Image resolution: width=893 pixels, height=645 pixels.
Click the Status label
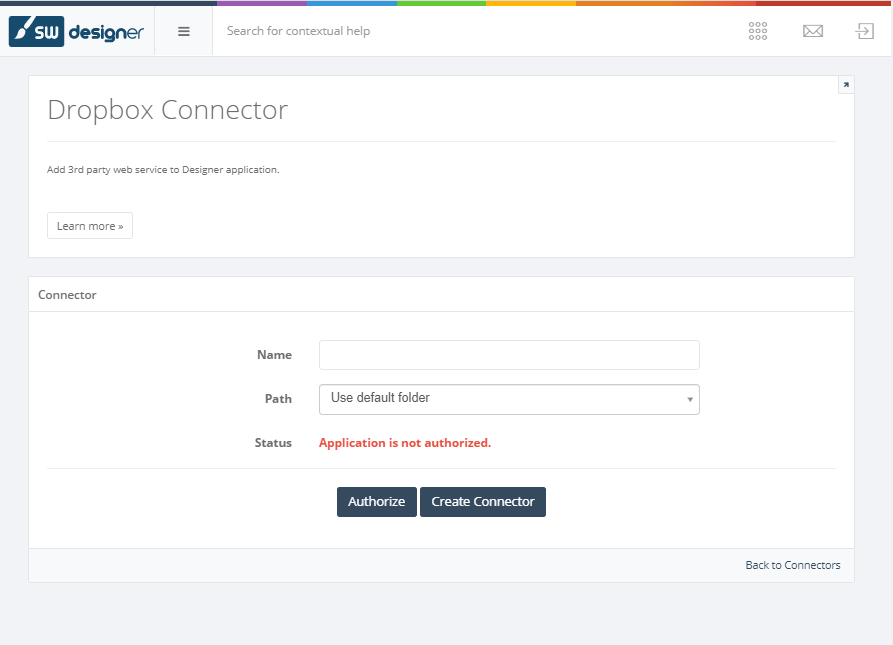(273, 442)
